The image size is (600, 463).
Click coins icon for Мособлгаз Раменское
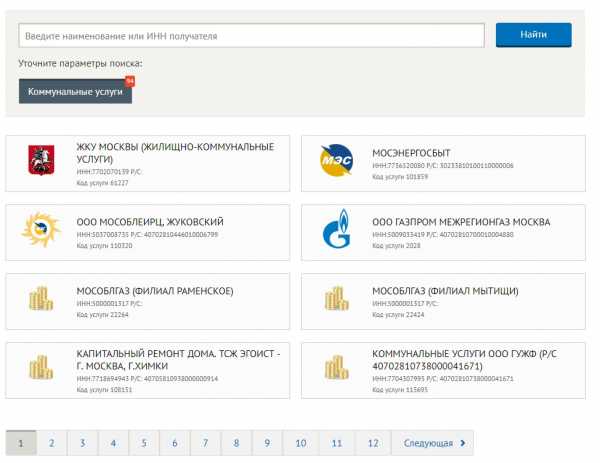tap(41, 298)
